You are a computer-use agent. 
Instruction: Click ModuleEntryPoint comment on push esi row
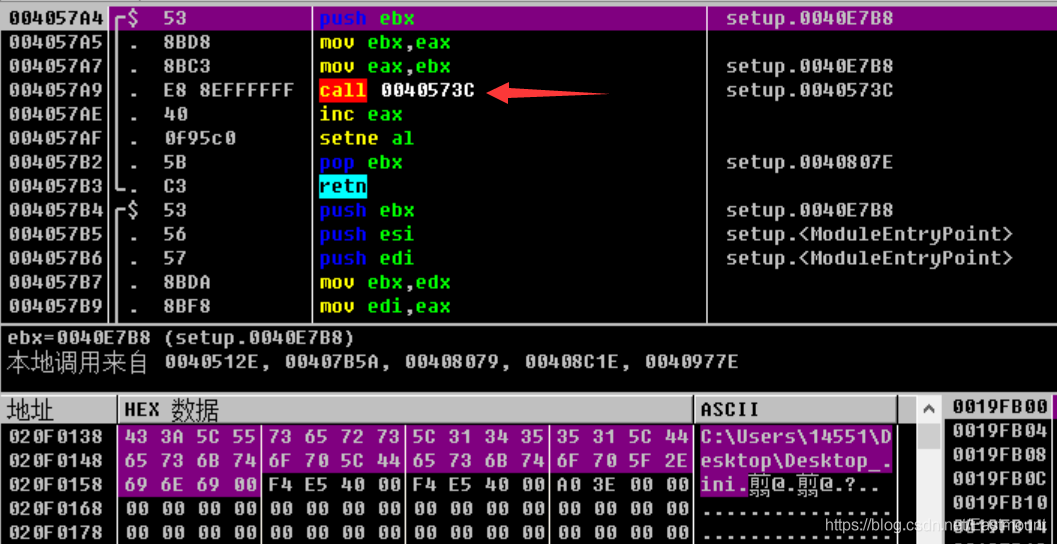tap(869, 235)
